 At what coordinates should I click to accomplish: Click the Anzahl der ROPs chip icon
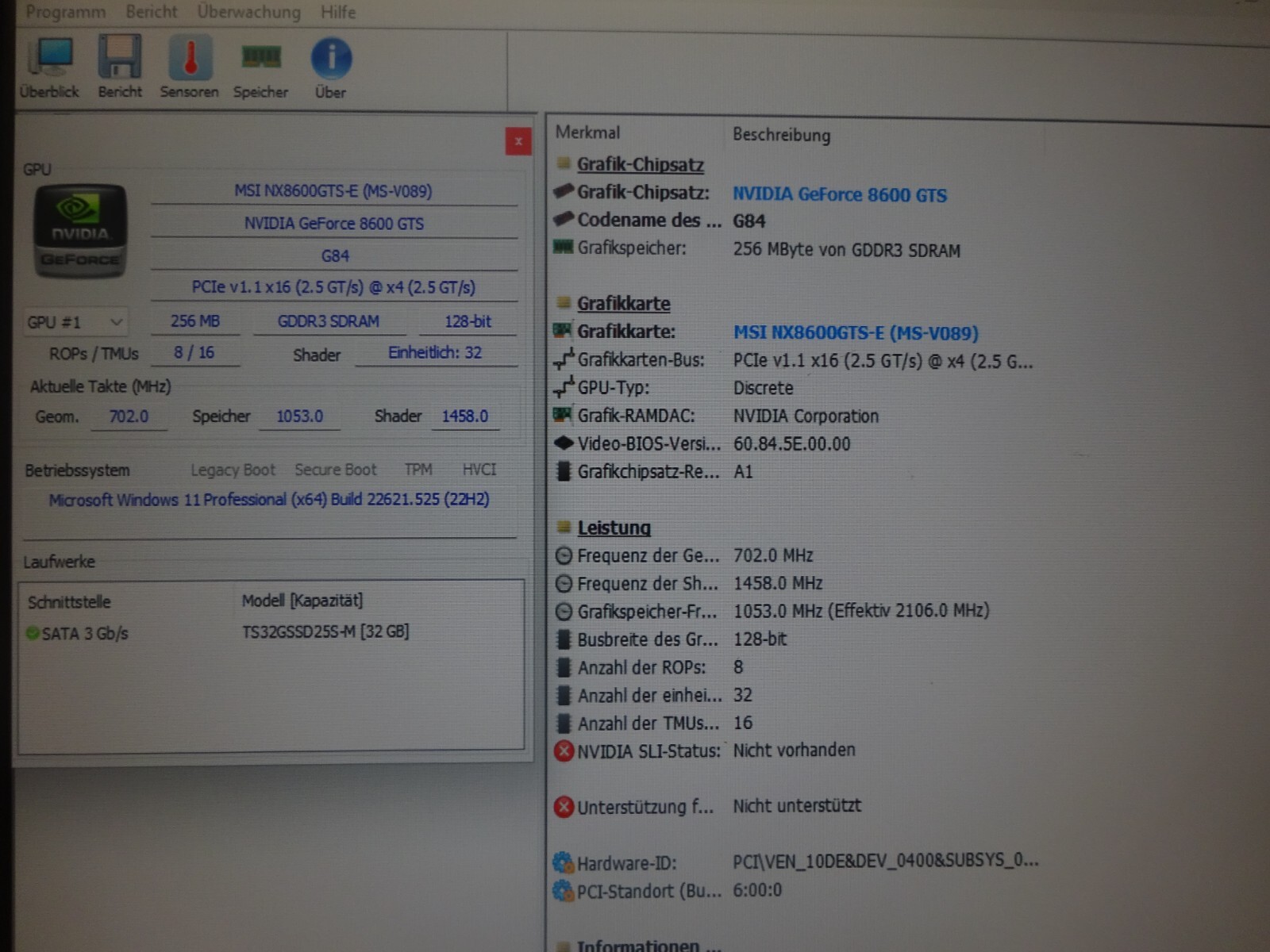[564, 667]
